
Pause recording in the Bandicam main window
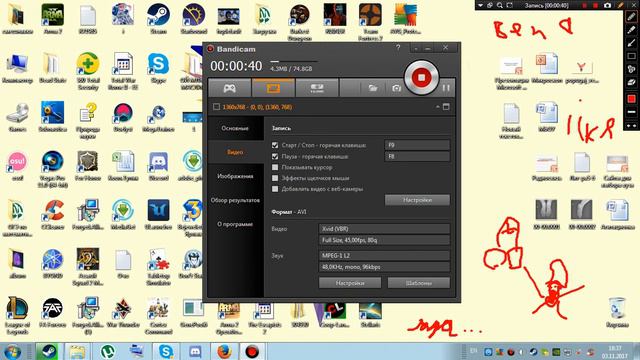click(x=446, y=88)
